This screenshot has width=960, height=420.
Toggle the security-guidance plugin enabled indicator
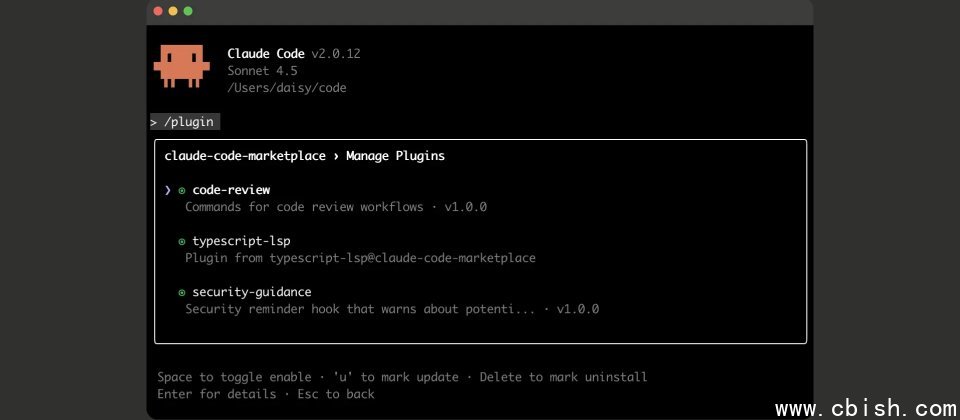pos(182,292)
